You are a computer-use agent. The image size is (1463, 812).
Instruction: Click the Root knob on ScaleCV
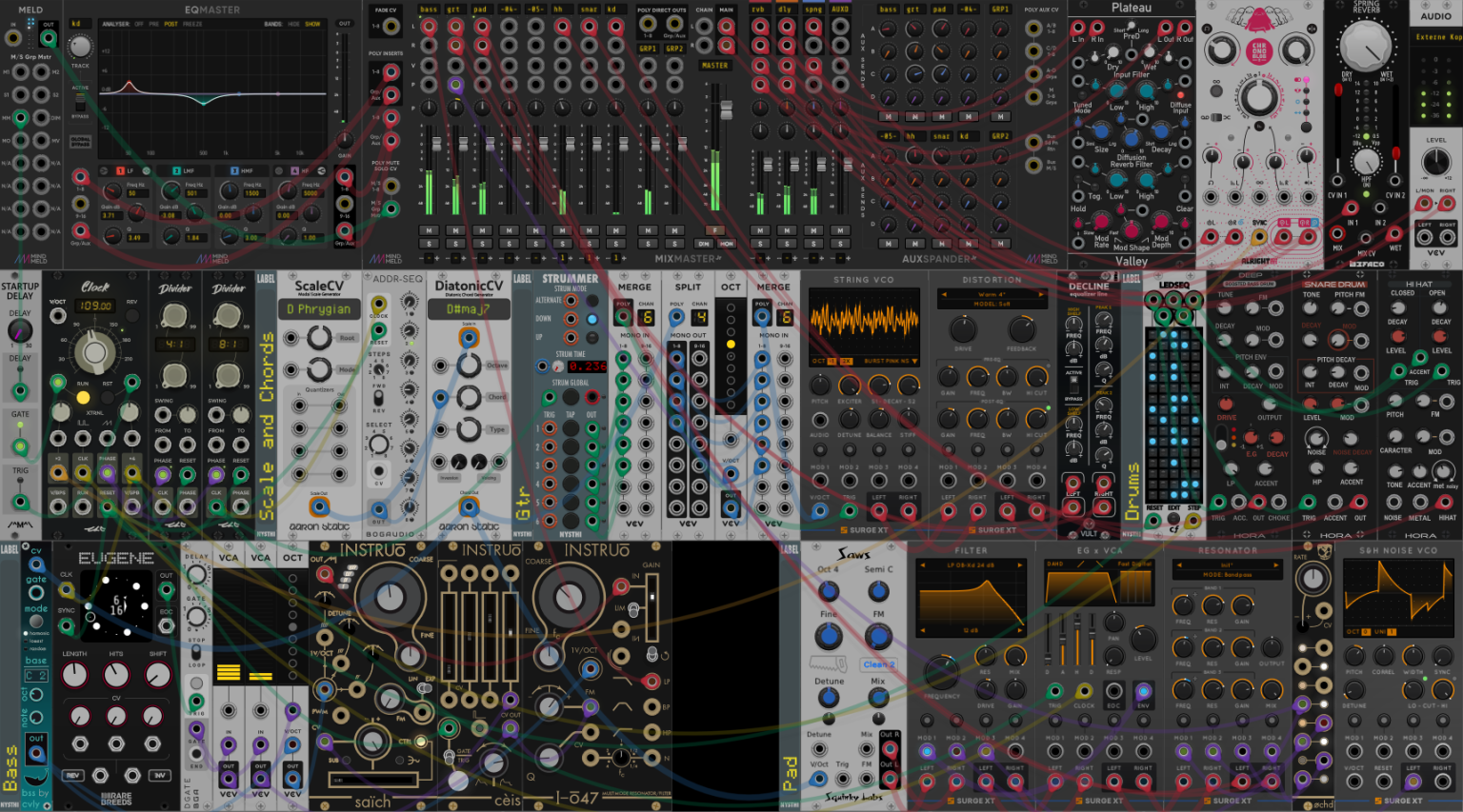319,337
